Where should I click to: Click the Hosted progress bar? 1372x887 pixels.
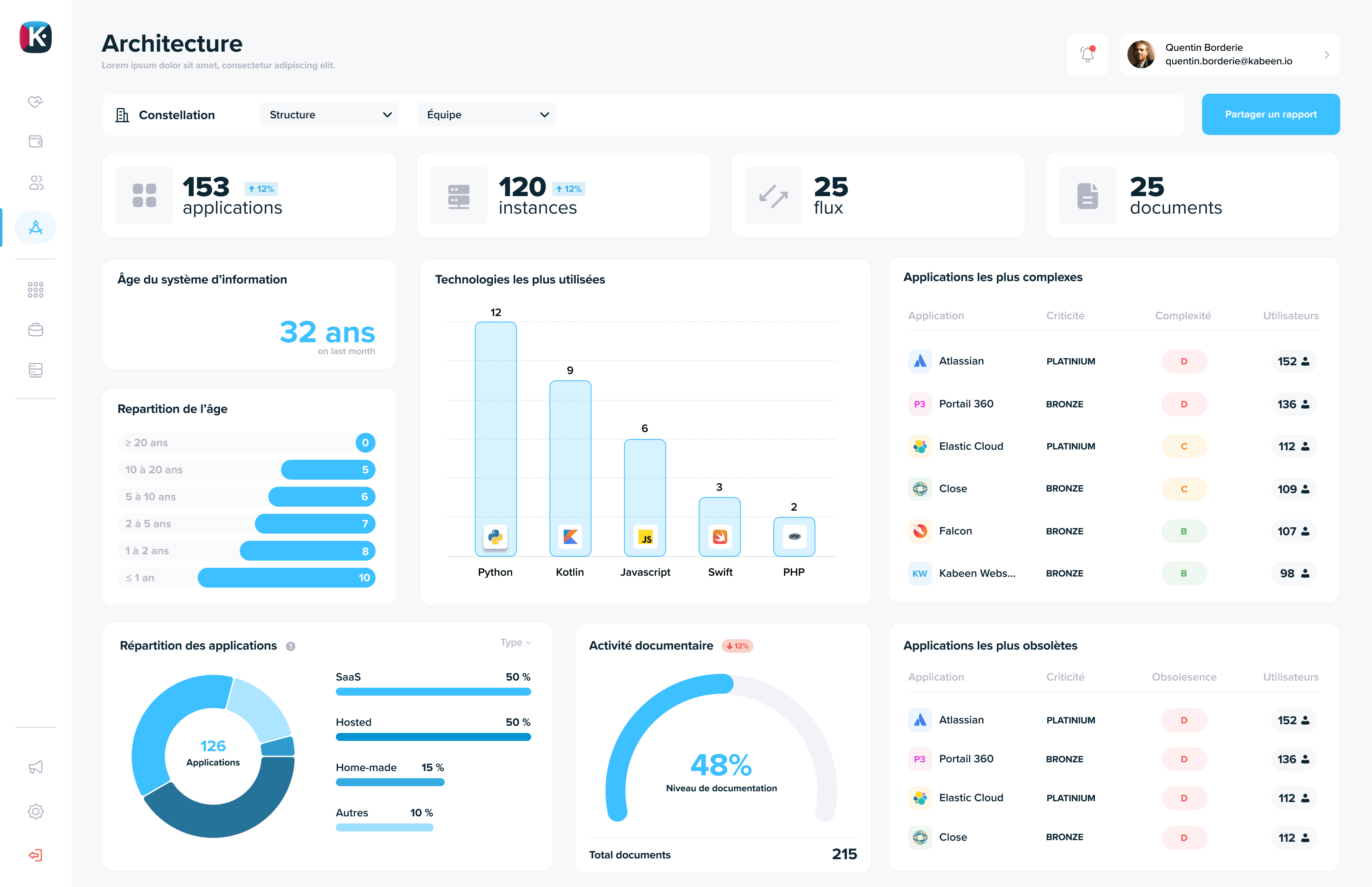[x=433, y=737]
